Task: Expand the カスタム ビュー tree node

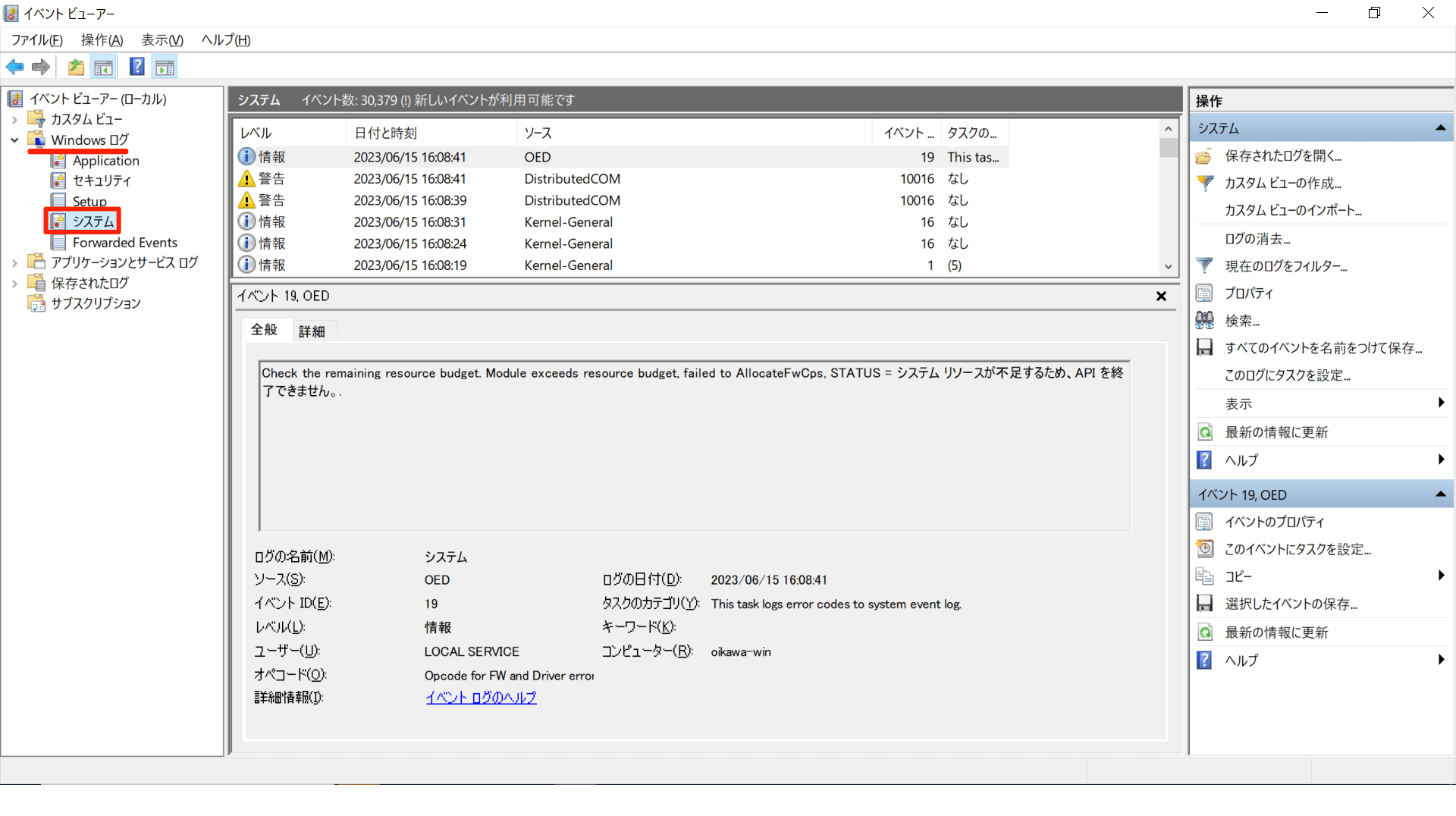Action: tap(14, 119)
